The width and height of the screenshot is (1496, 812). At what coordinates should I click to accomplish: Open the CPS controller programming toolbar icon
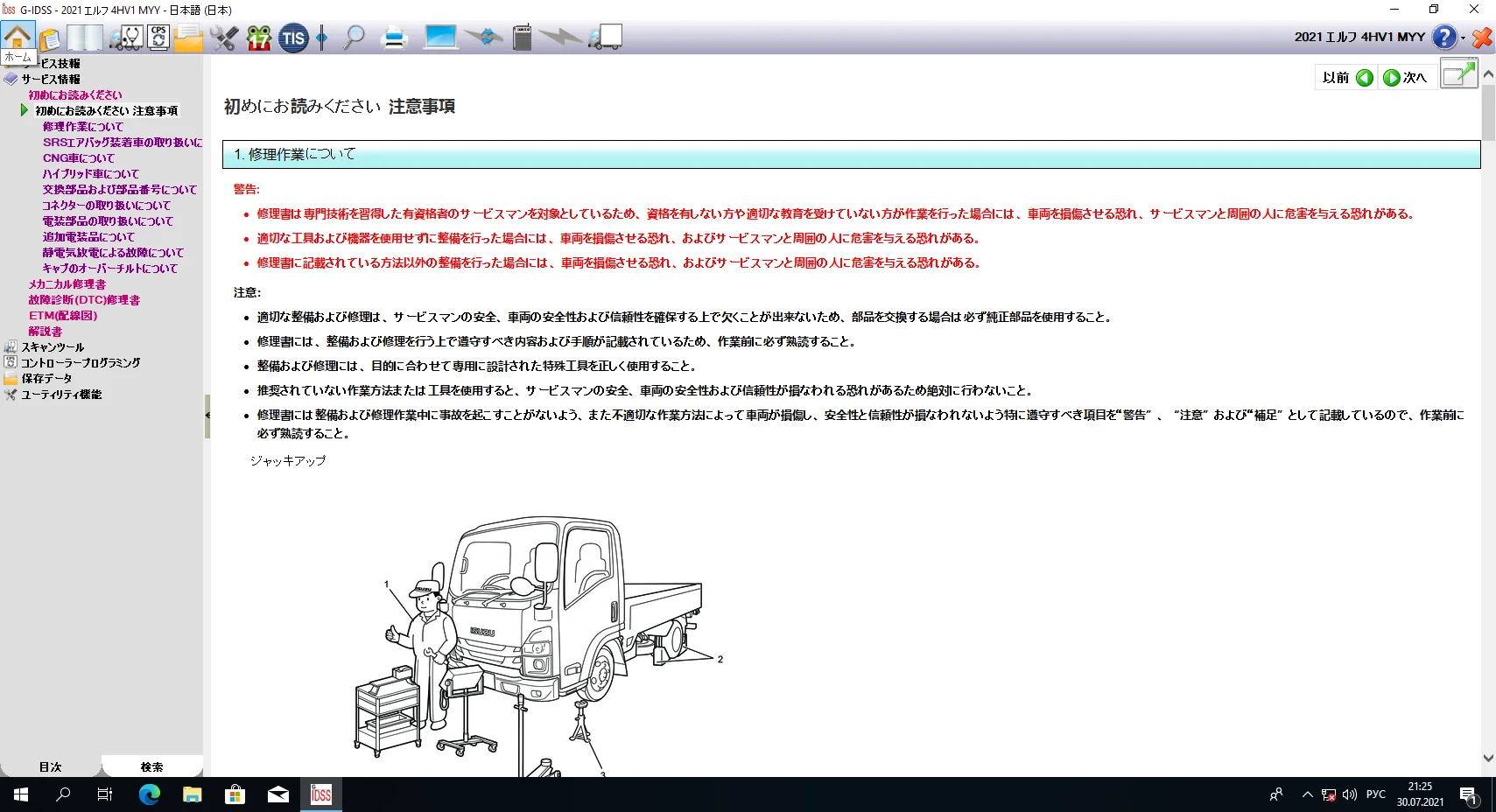(158, 38)
